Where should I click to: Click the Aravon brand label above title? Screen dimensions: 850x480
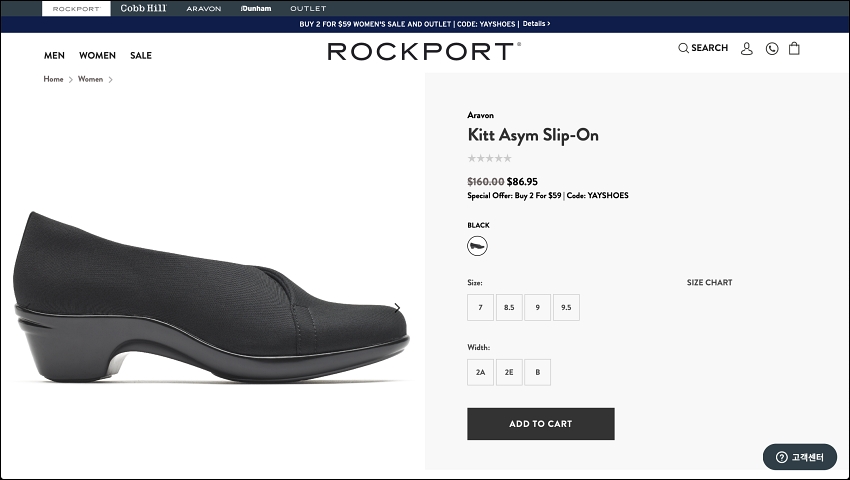(480, 115)
